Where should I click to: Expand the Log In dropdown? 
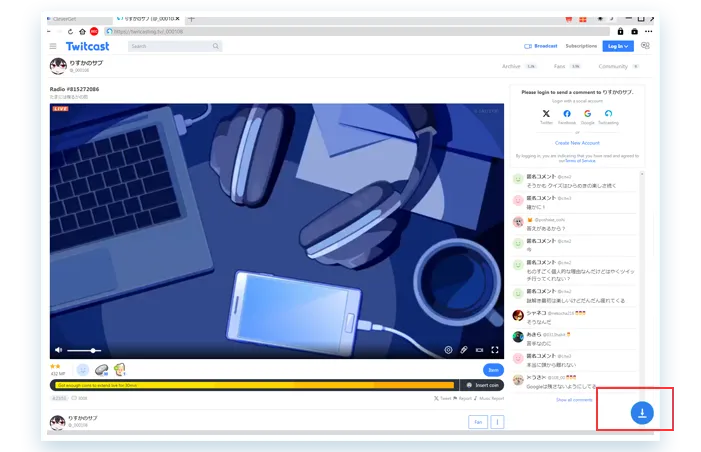click(618, 46)
